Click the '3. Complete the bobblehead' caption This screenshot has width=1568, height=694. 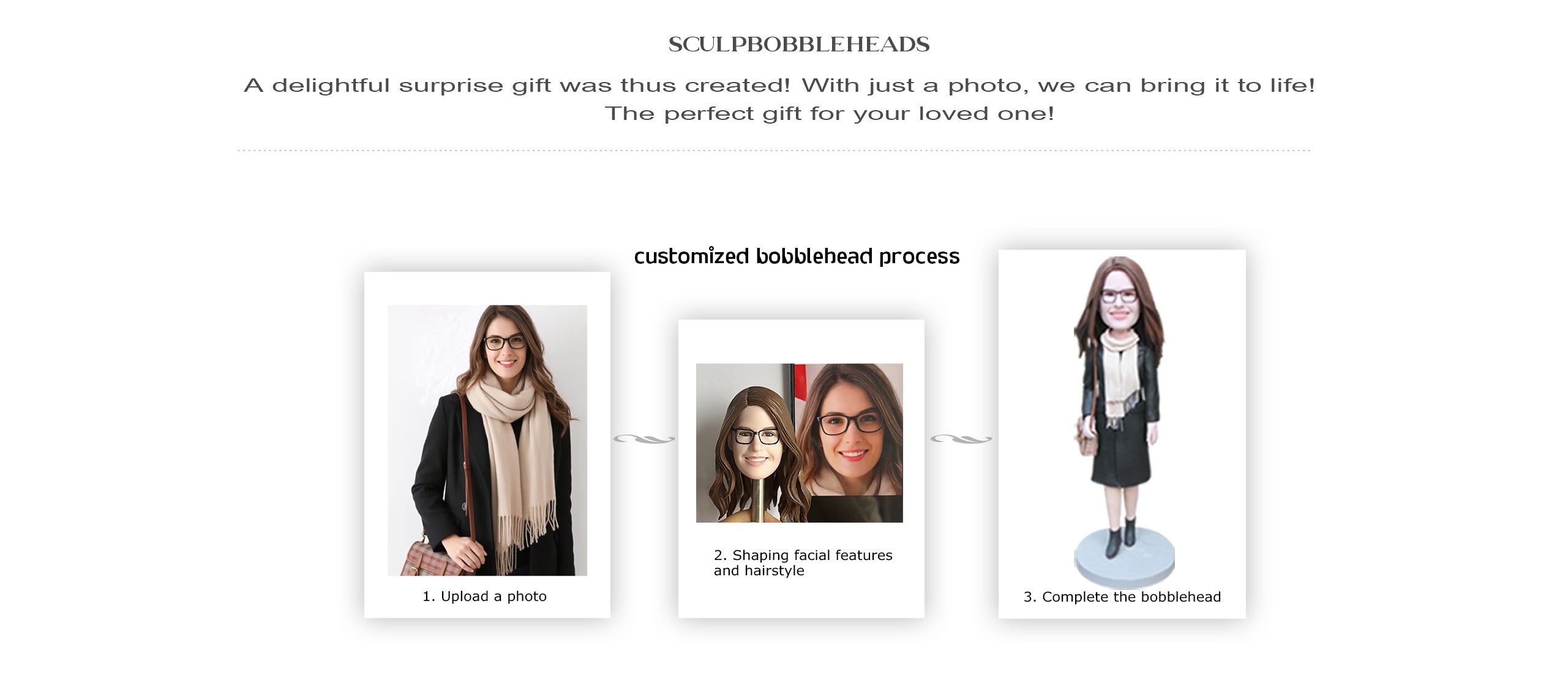[x=1122, y=597]
